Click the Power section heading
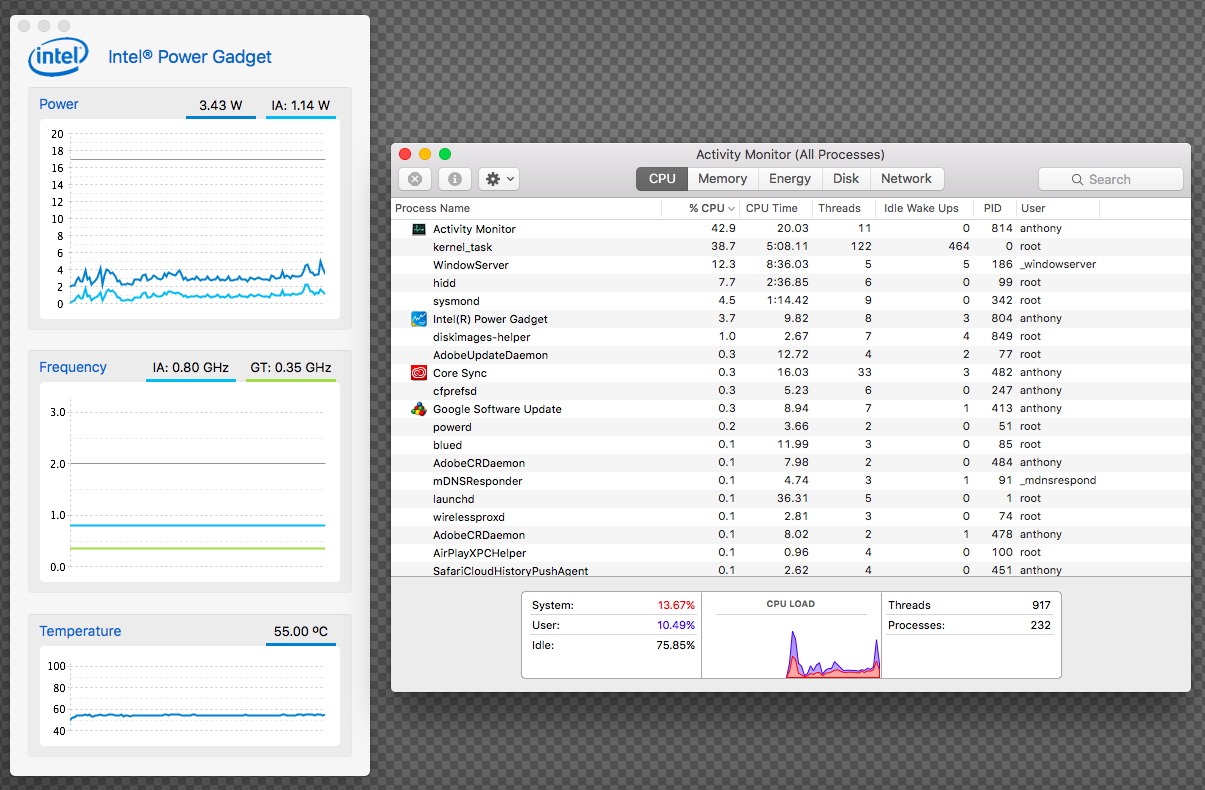The height and width of the screenshot is (790, 1205). pyautogui.click(x=59, y=104)
